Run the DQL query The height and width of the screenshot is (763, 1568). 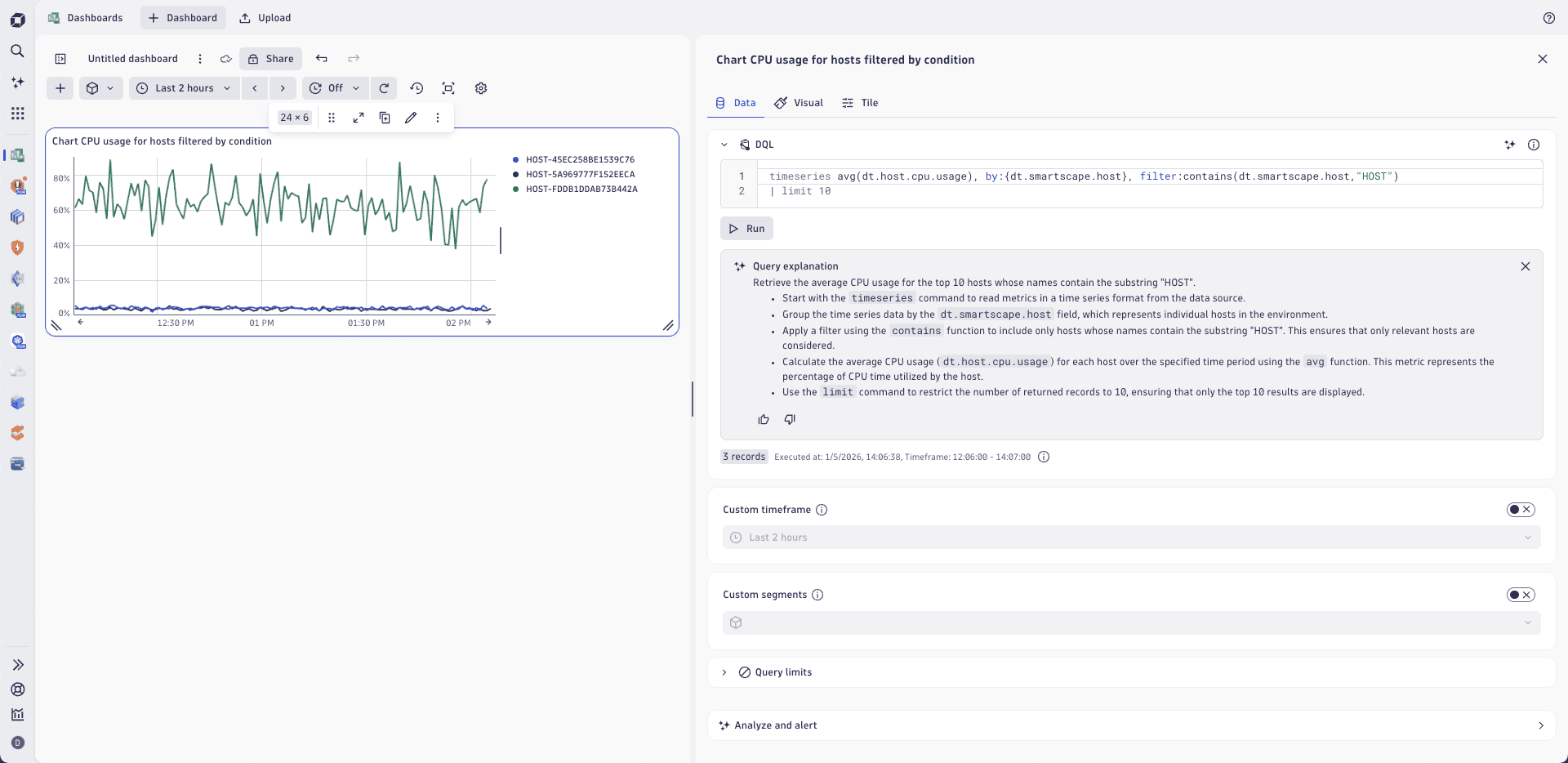[x=746, y=228]
